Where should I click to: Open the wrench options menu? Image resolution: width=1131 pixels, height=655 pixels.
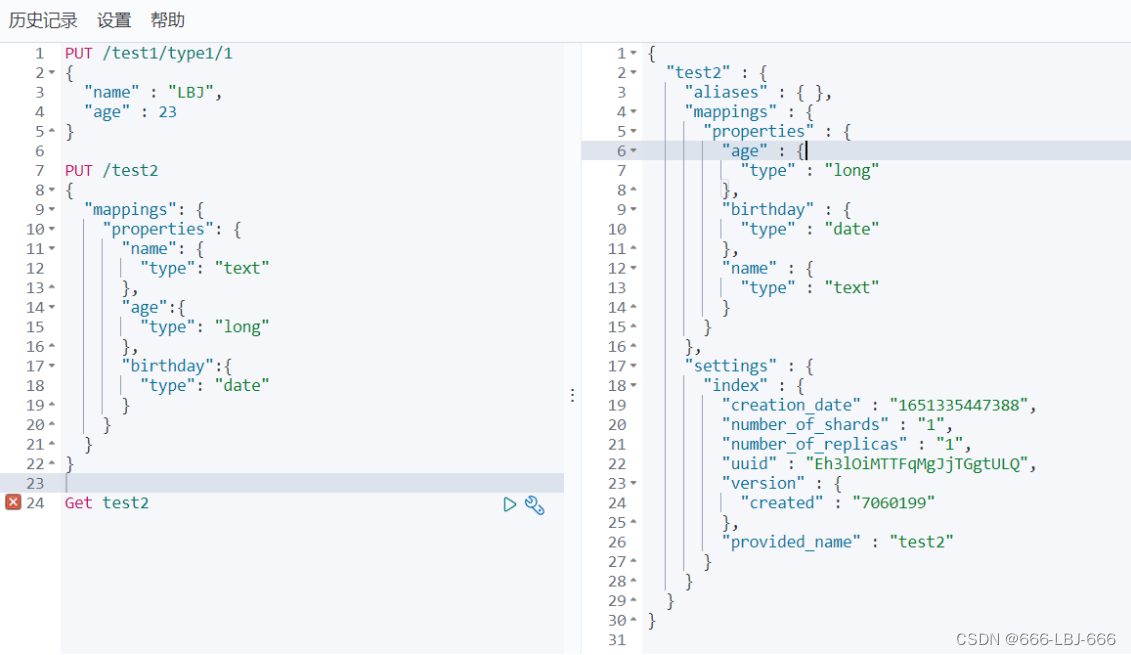coord(534,505)
